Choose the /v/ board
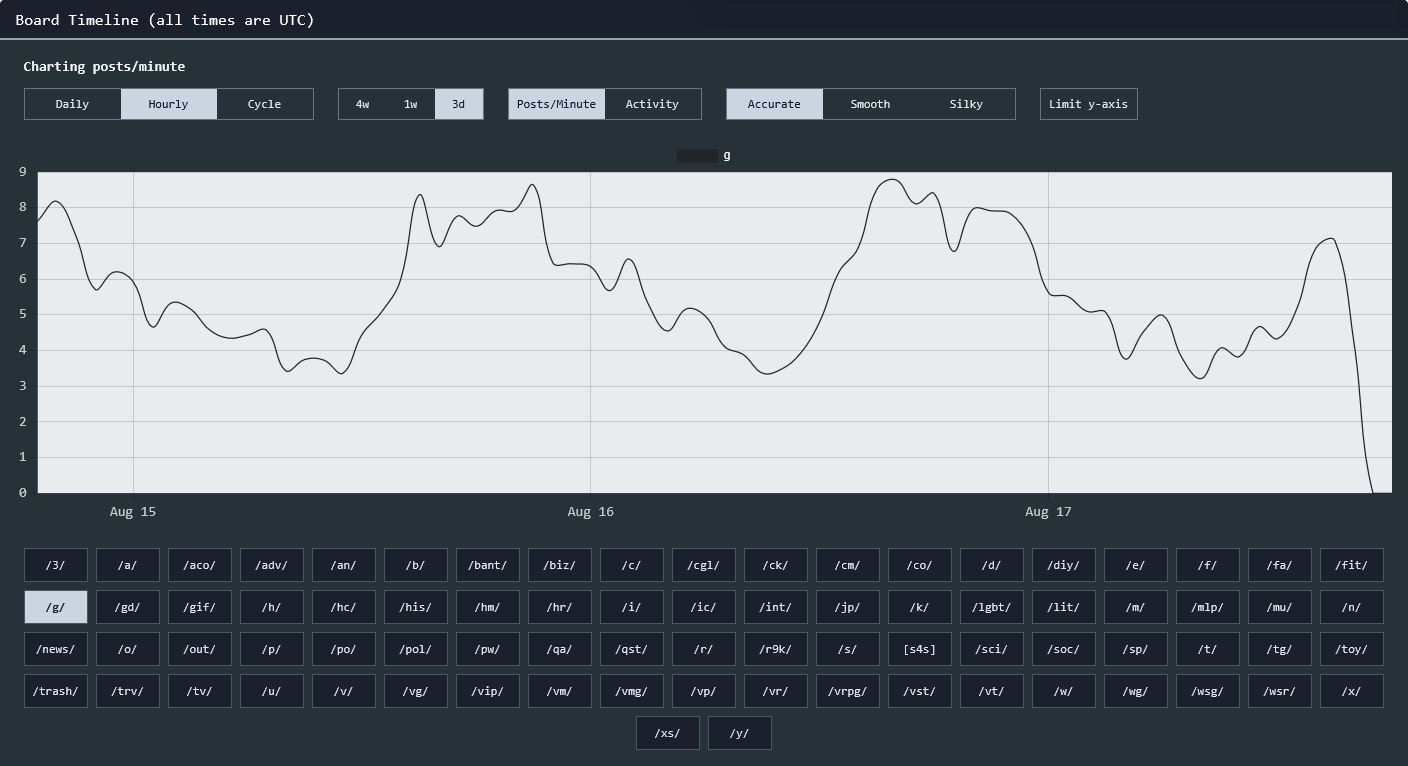 click(344, 691)
